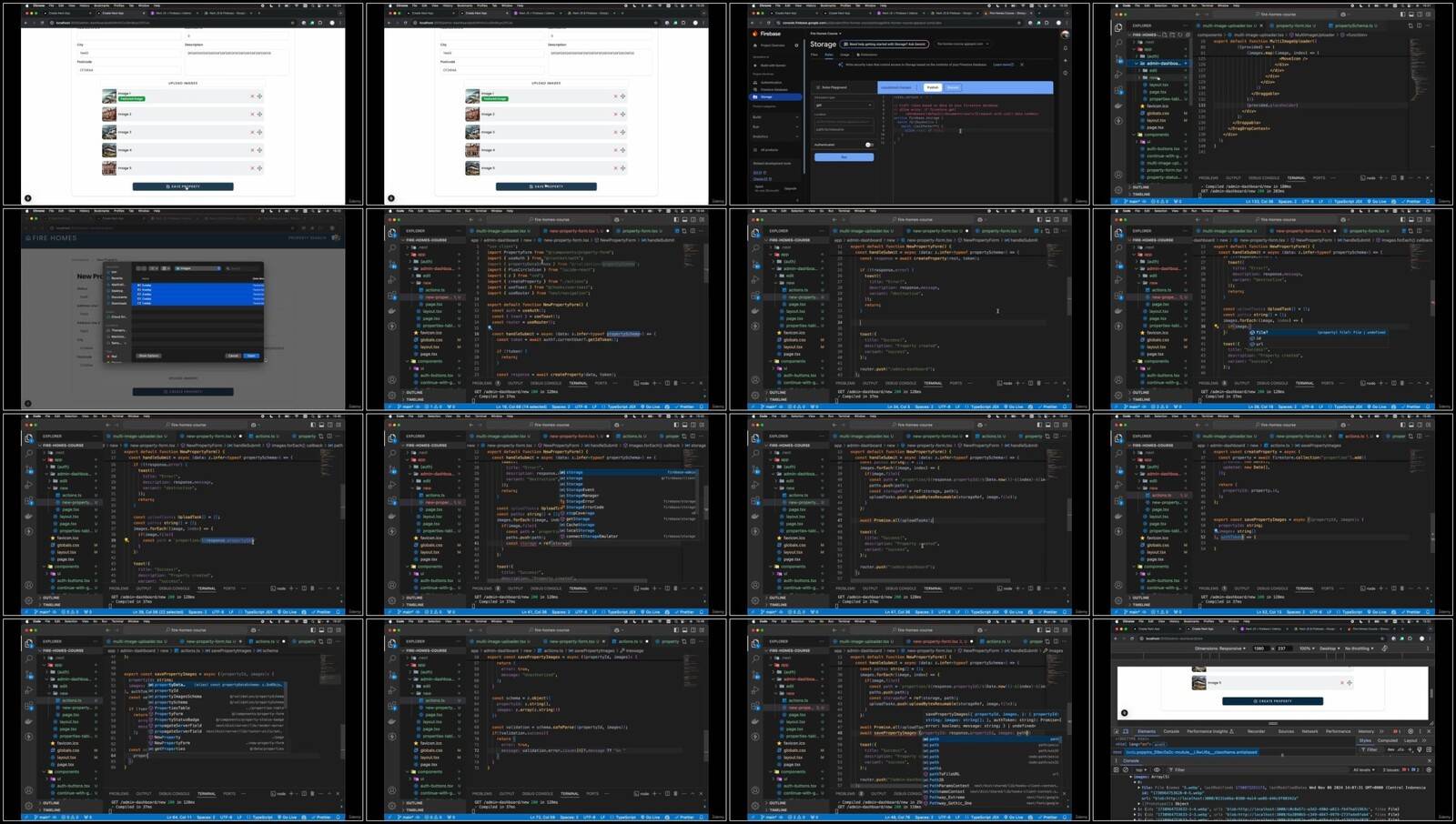Image resolution: width=1456 pixels, height=824 pixels.
Task: Open Source Control in the Droppable code VS Code frame
Action: (1118, 60)
